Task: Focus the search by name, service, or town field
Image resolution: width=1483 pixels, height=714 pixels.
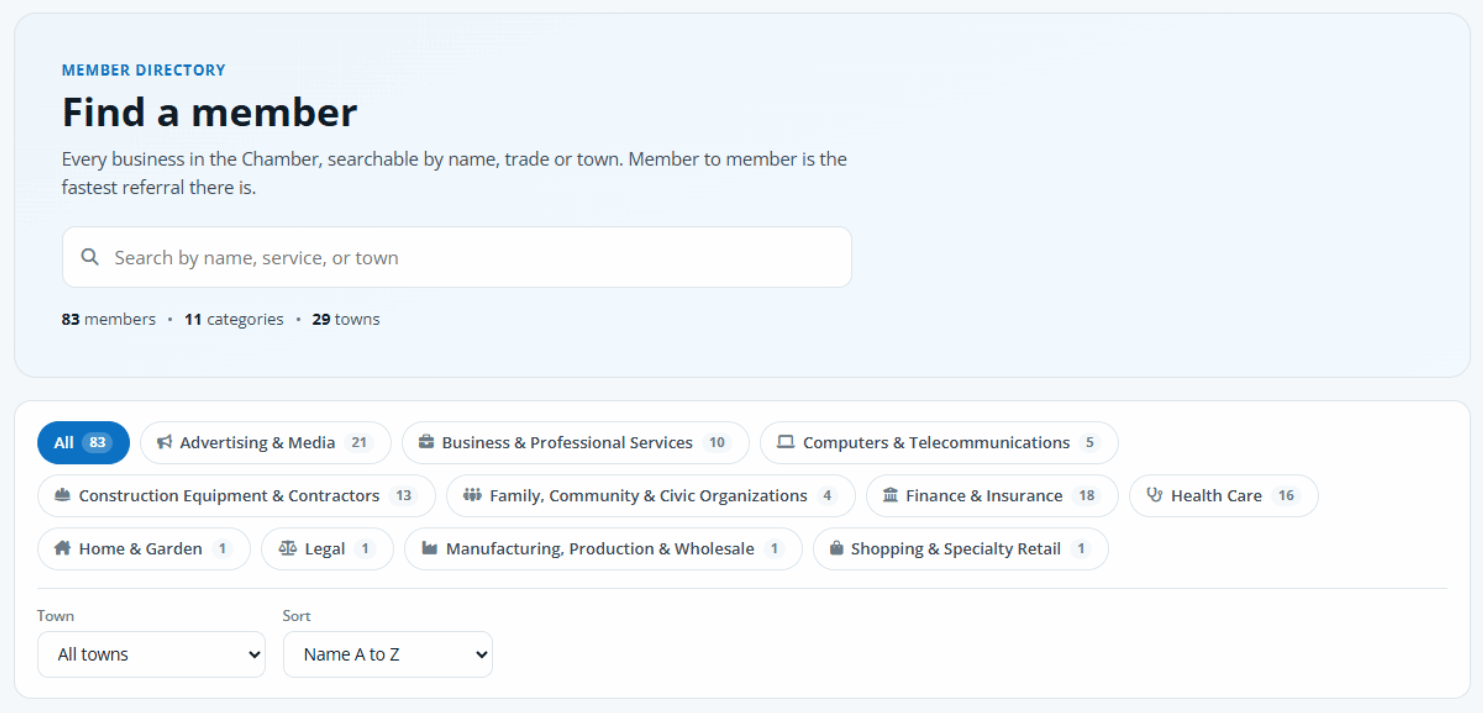Action: click(457, 257)
